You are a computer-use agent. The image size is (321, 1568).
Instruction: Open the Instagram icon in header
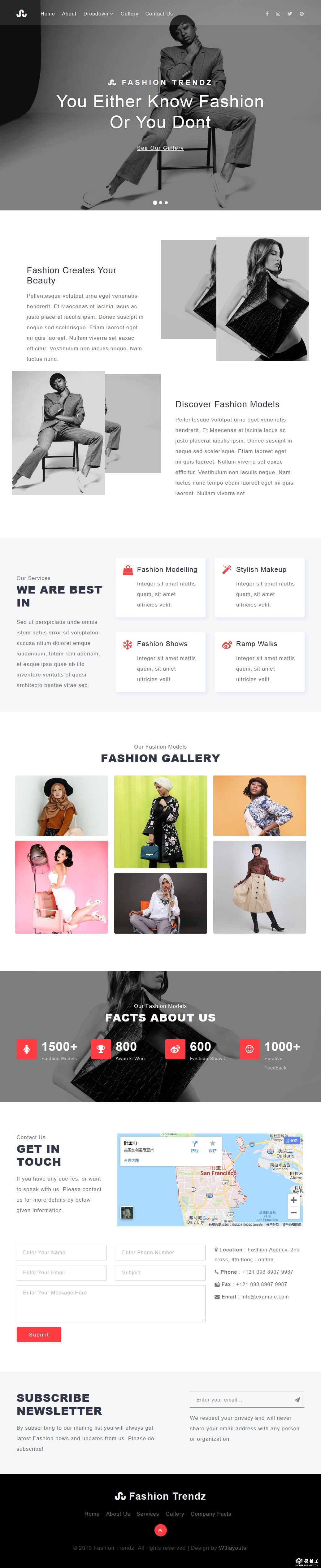278,13
